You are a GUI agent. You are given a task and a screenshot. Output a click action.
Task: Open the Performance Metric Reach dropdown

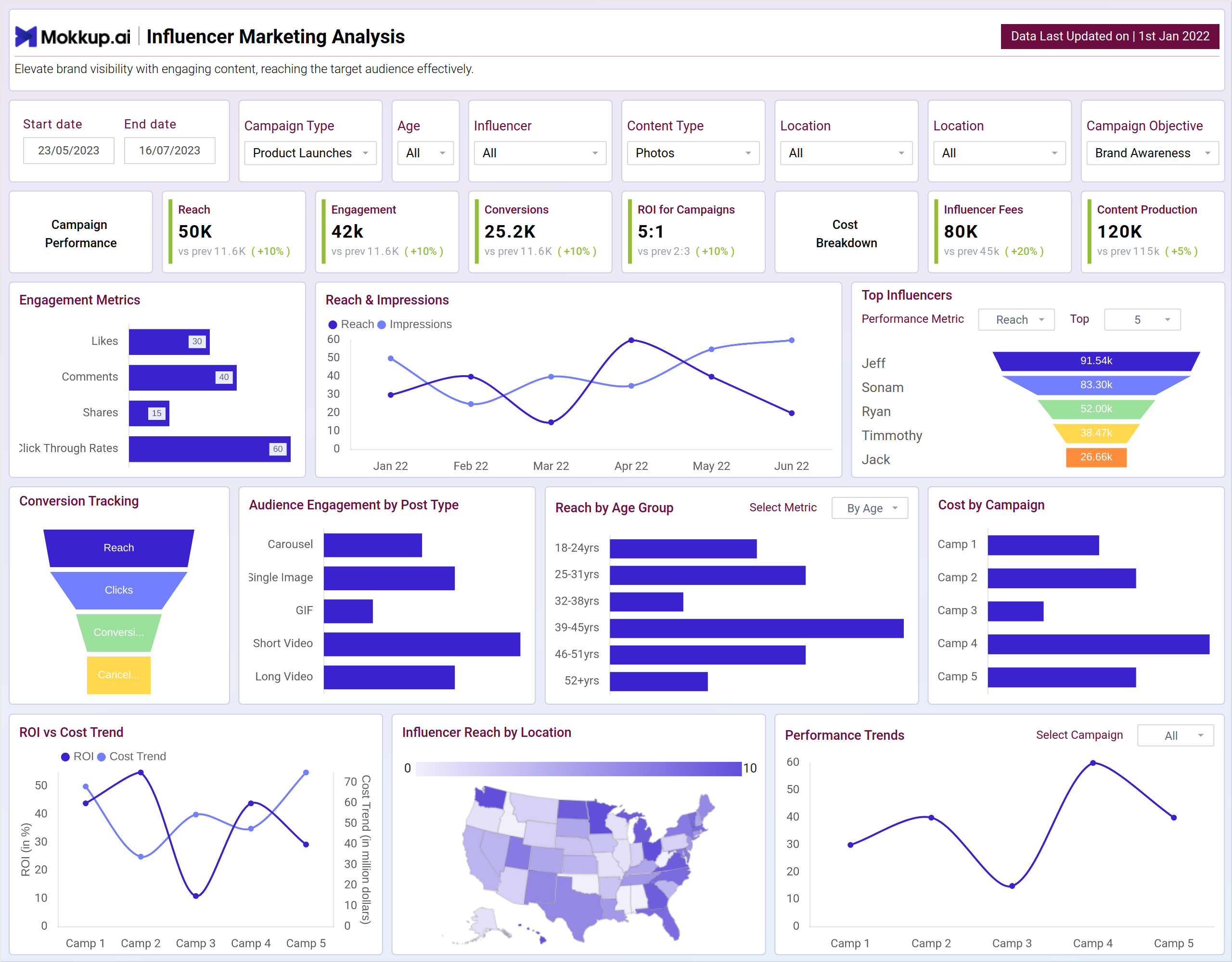[x=1016, y=320]
